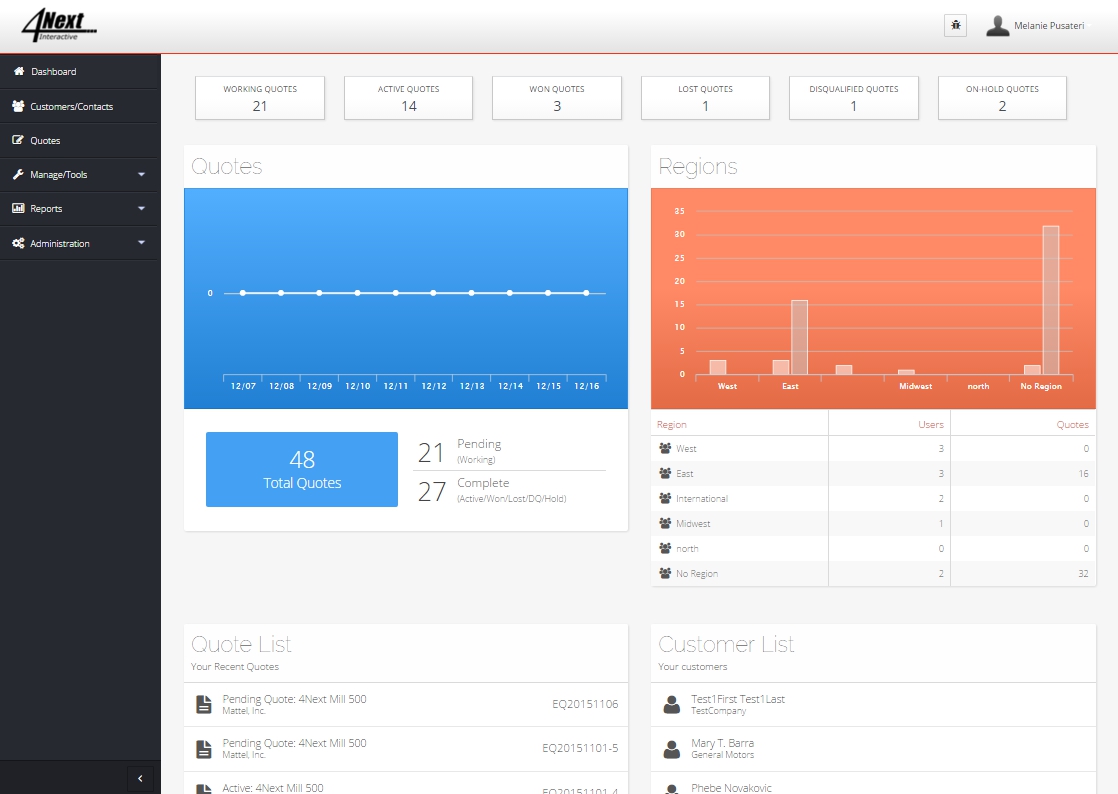Click the West region group icon

coord(665,448)
